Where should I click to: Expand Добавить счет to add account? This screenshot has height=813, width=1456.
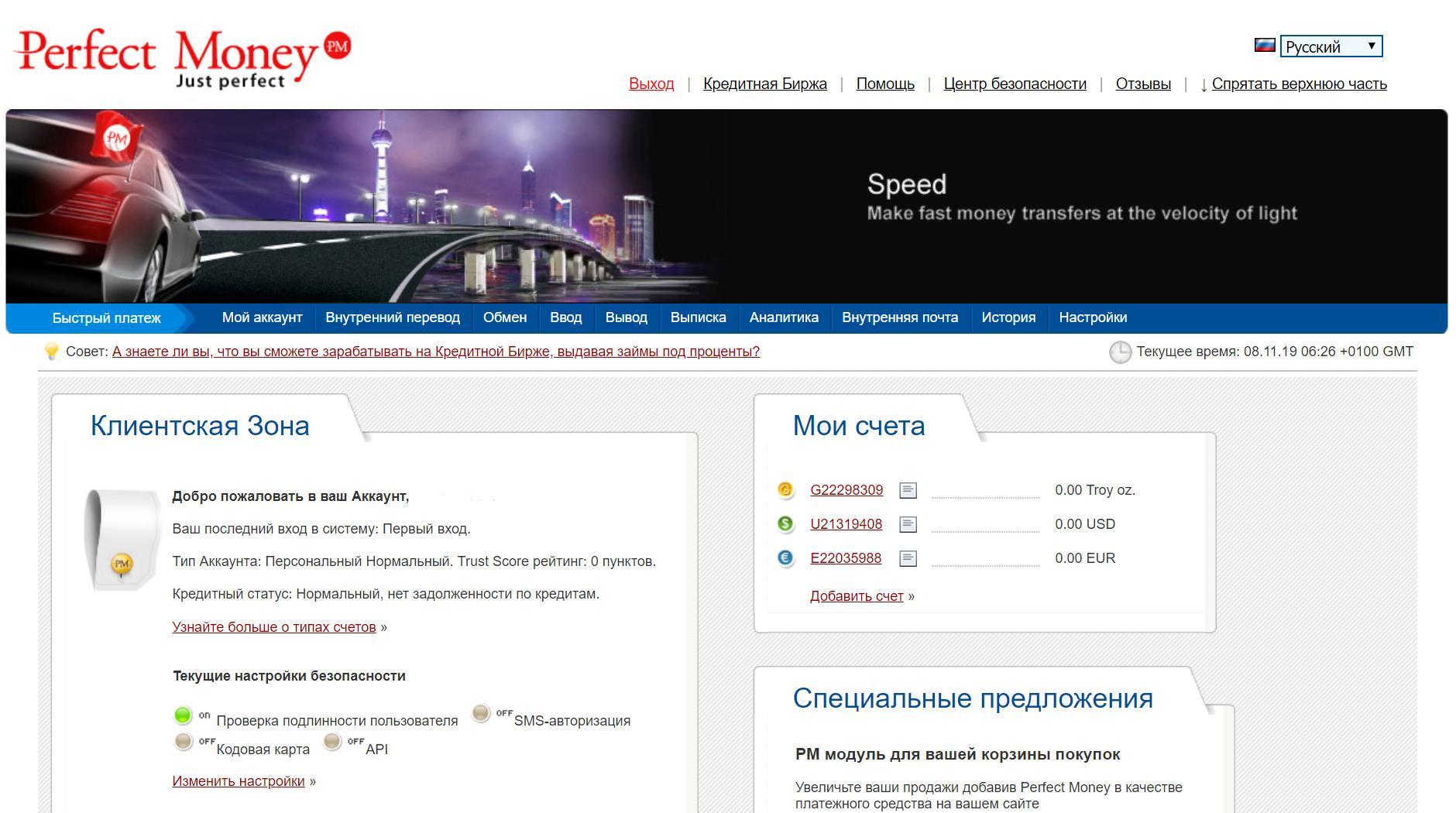(857, 596)
